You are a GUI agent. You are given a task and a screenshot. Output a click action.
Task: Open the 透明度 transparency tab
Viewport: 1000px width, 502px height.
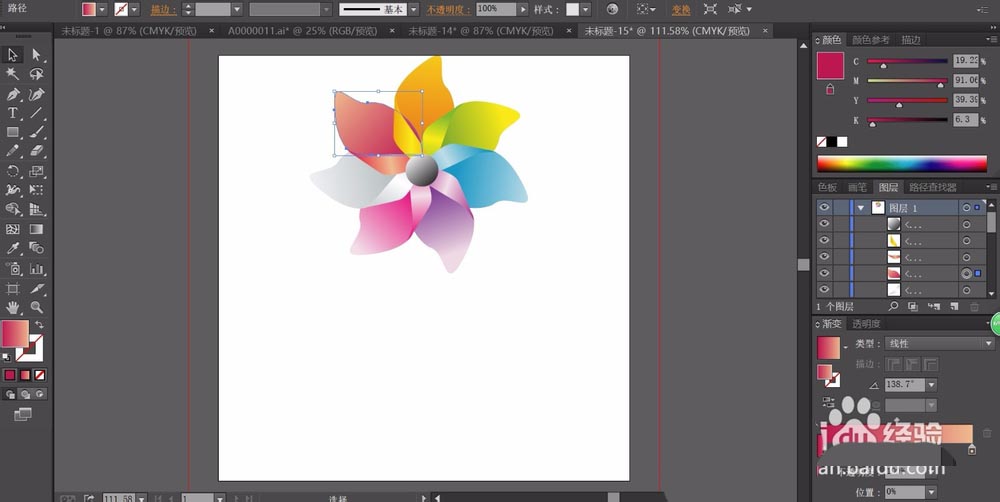tap(866, 324)
